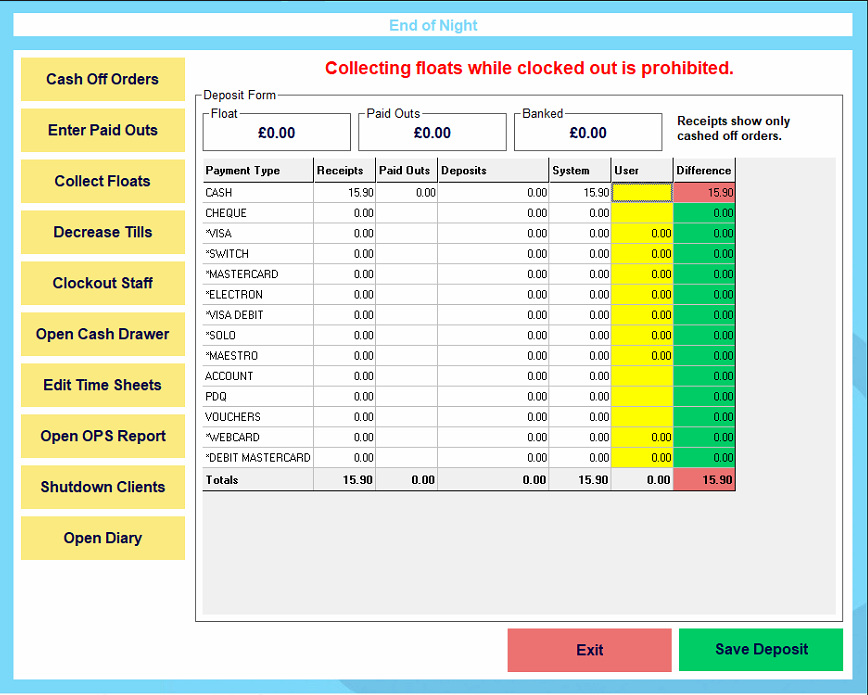Select Collect Floats
Image resolution: width=868 pixels, height=695 pixels.
102,181
